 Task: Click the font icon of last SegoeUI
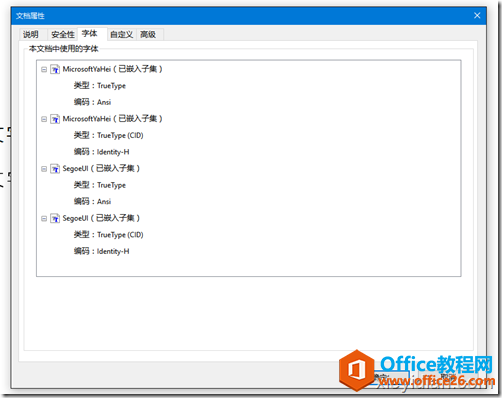pos(55,218)
